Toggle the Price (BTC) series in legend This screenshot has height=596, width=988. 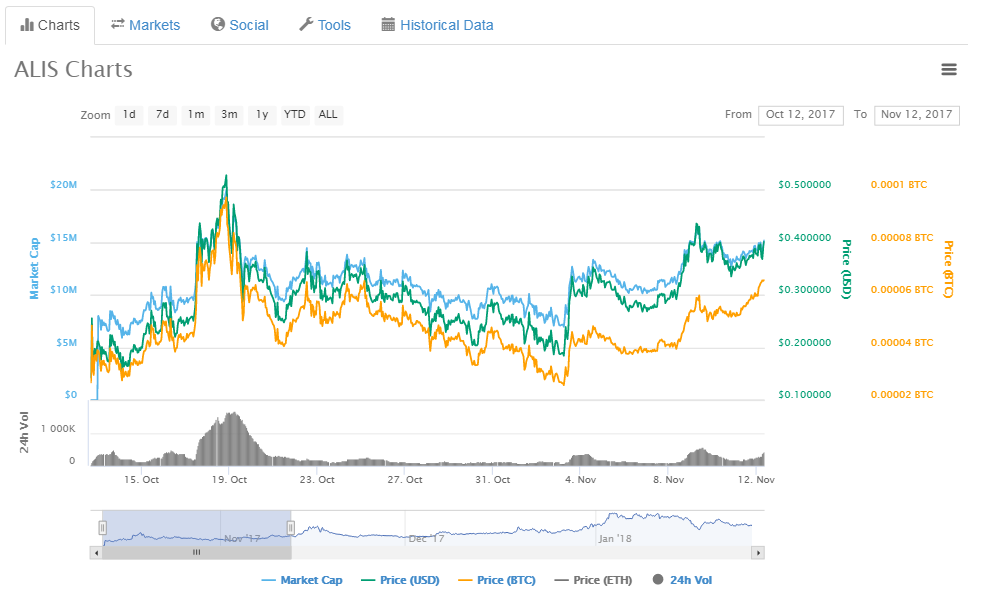pos(497,580)
